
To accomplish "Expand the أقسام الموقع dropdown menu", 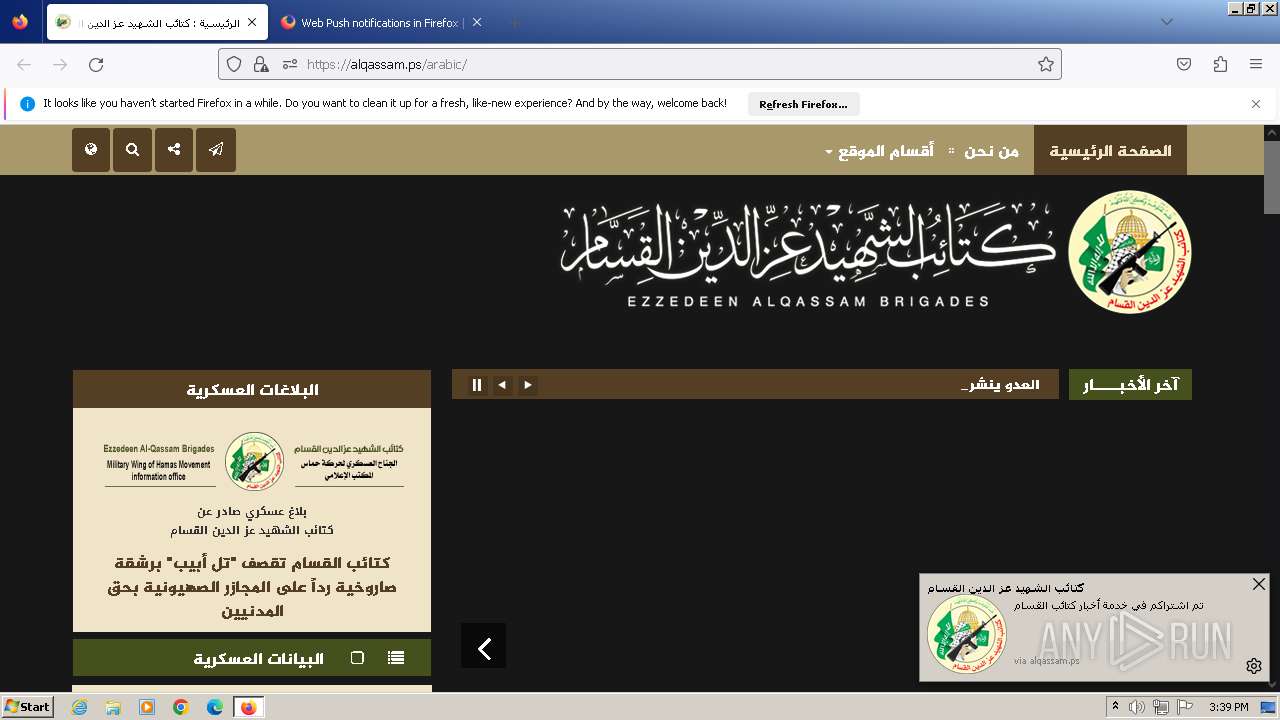I will click(x=879, y=151).
